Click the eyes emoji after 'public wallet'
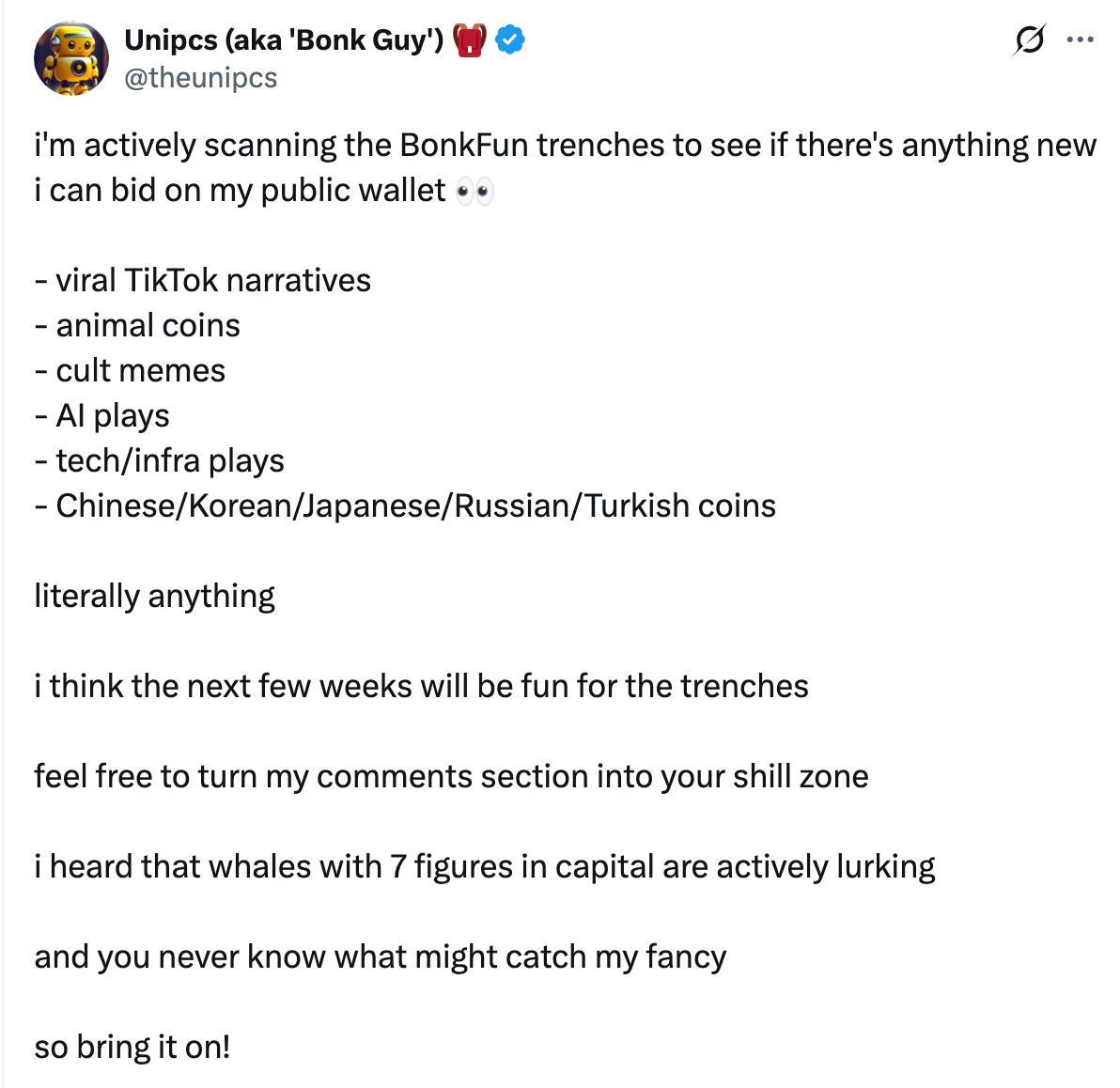Image resolution: width=1120 pixels, height=1088 pixels. pyautogui.click(x=475, y=192)
